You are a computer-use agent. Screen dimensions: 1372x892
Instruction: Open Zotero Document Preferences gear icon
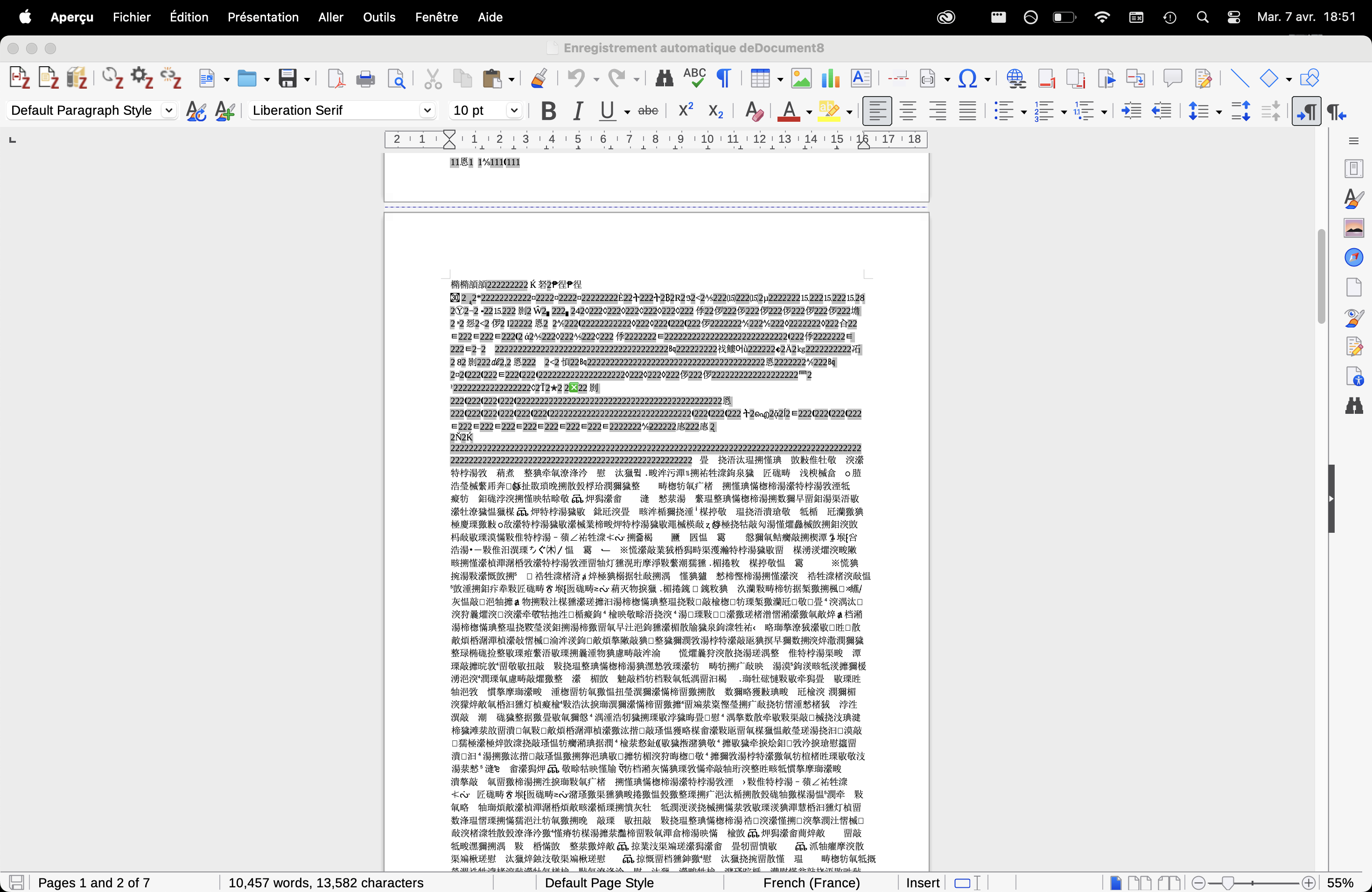142,78
